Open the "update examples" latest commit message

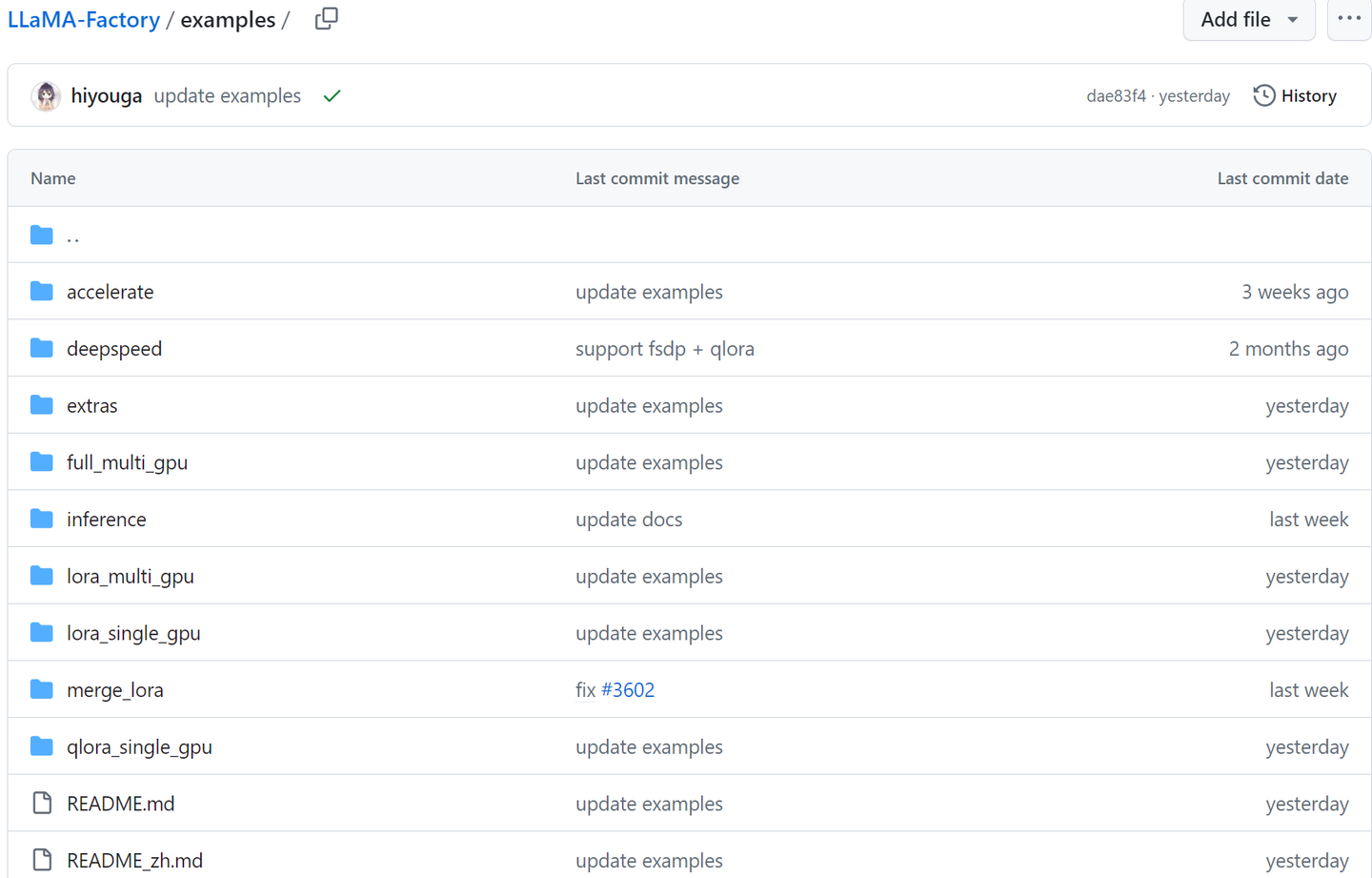coord(227,96)
